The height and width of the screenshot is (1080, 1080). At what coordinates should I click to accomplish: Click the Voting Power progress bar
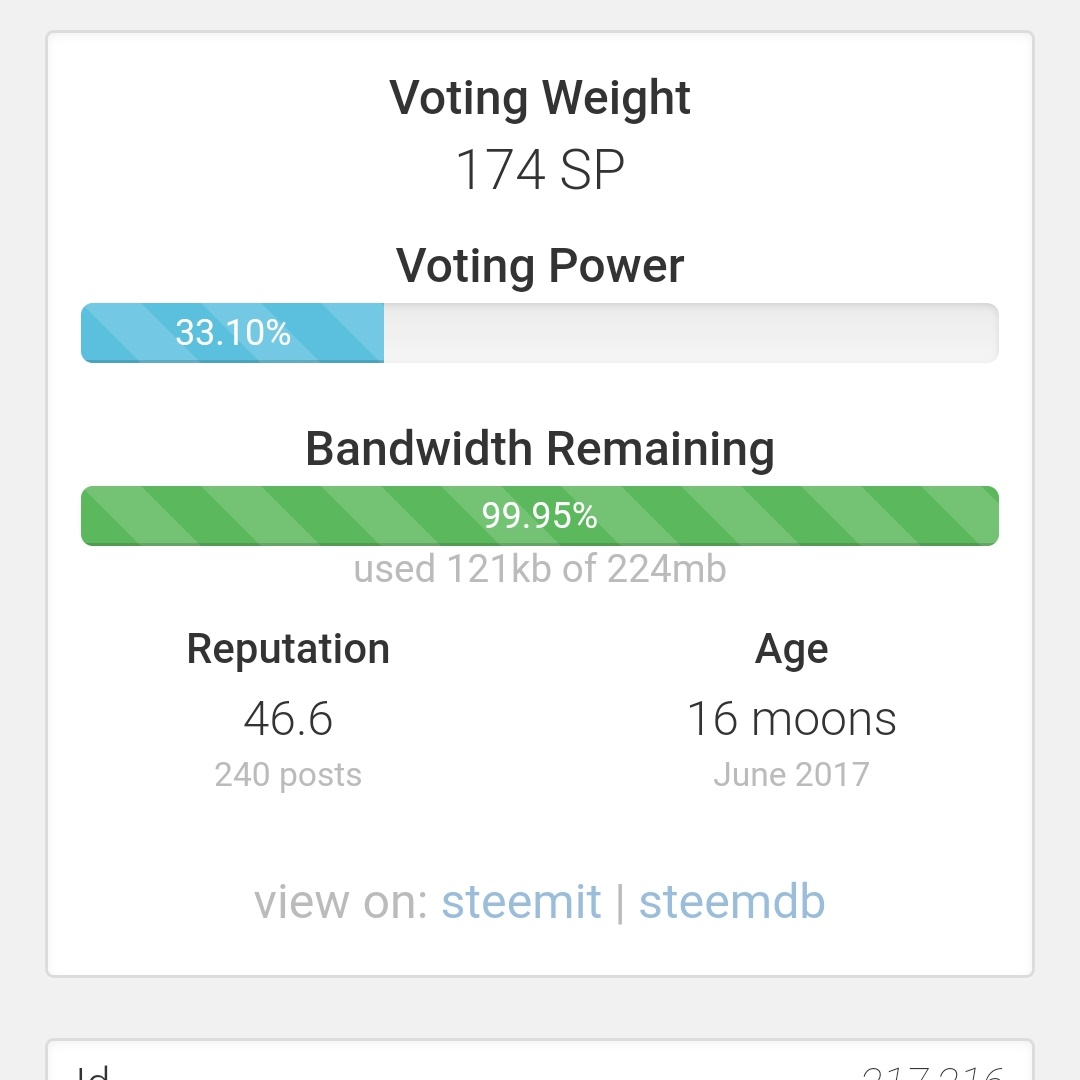click(x=540, y=333)
